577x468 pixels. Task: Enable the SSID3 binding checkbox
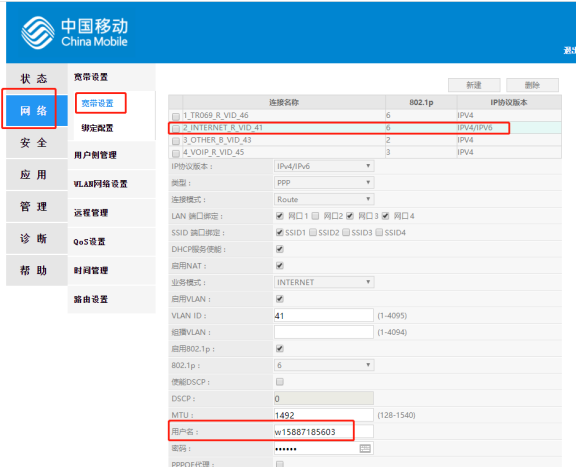346,233
